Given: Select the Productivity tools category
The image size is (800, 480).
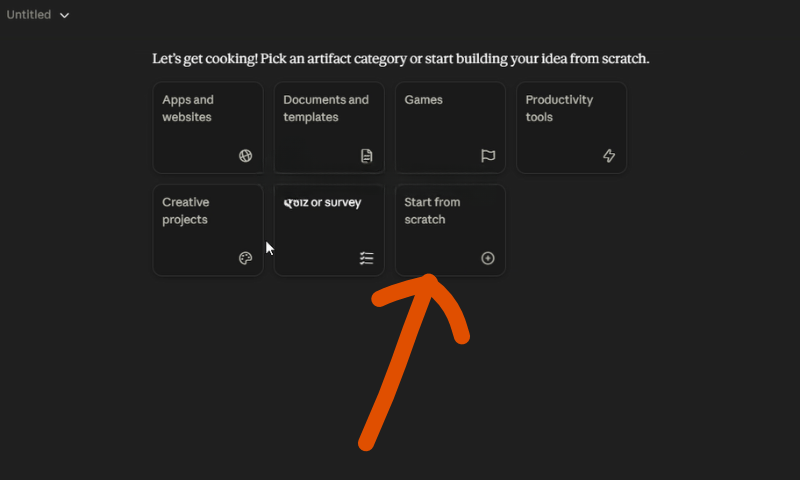Looking at the screenshot, I should click(571, 128).
